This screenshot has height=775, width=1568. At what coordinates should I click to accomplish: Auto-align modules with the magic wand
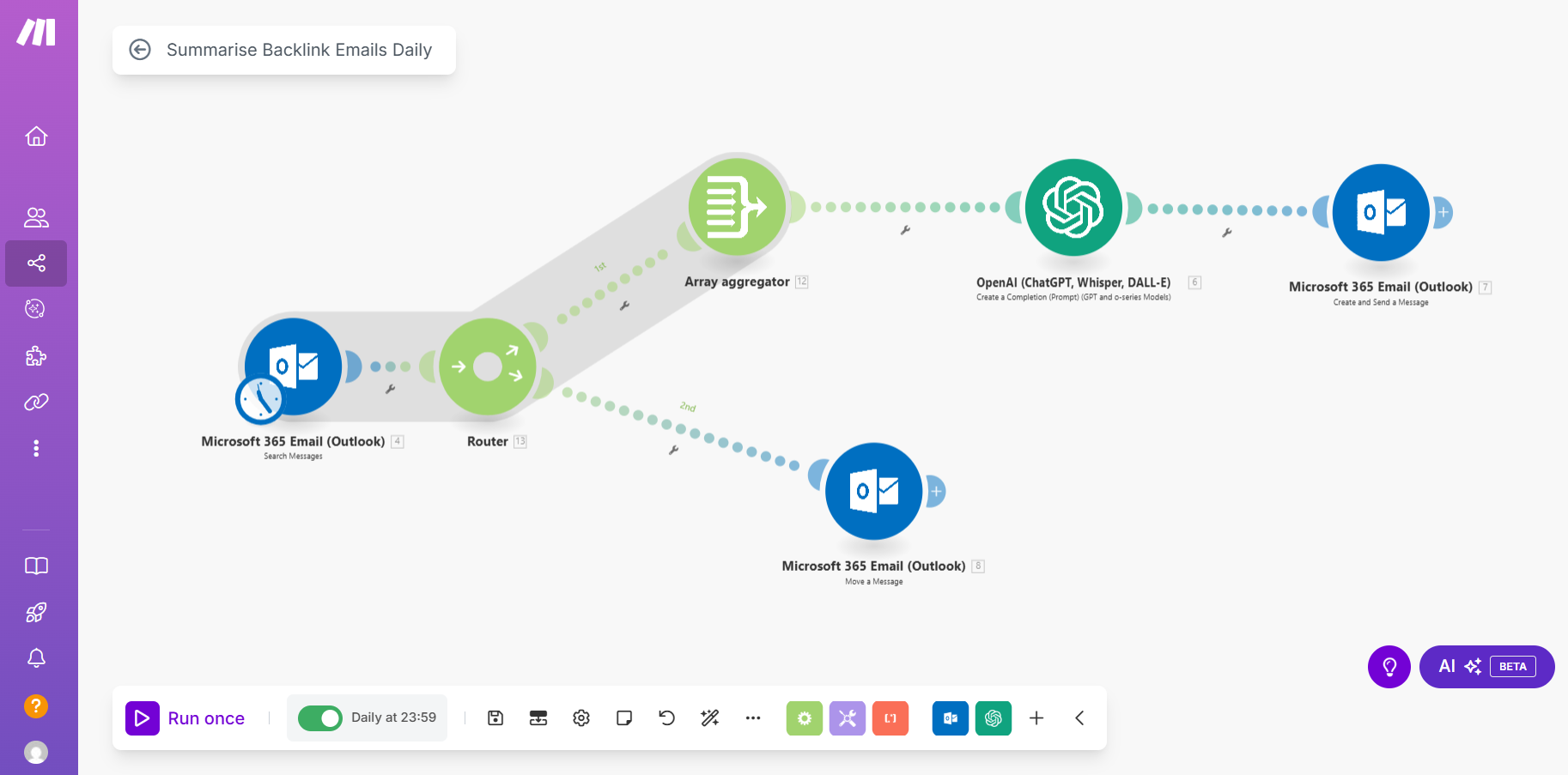point(710,718)
